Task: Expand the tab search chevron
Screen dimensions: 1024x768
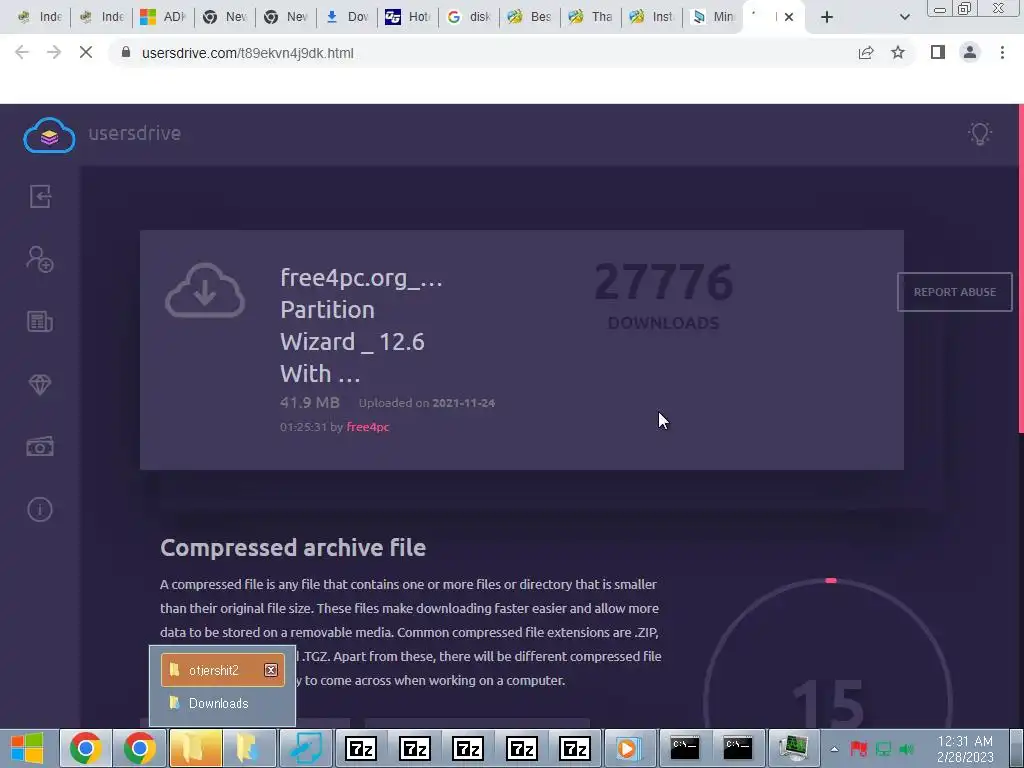Action: (x=904, y=17)
